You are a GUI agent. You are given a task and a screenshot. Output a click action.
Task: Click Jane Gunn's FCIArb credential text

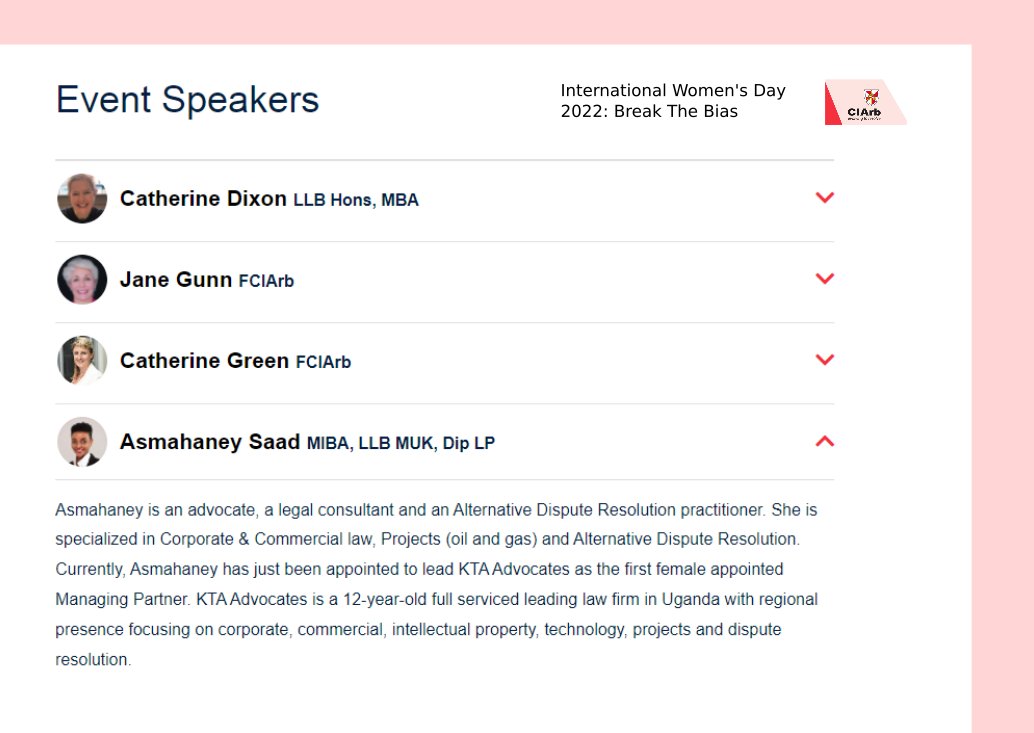[266, 281]
